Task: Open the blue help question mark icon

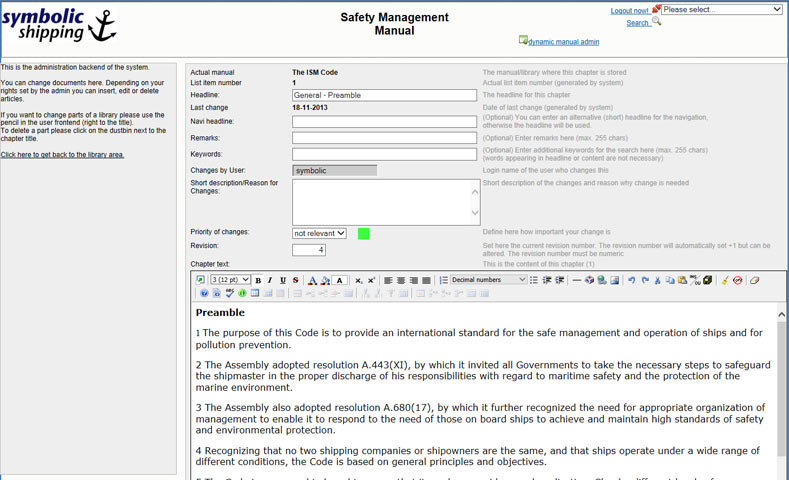Action: tap(204, 293)
